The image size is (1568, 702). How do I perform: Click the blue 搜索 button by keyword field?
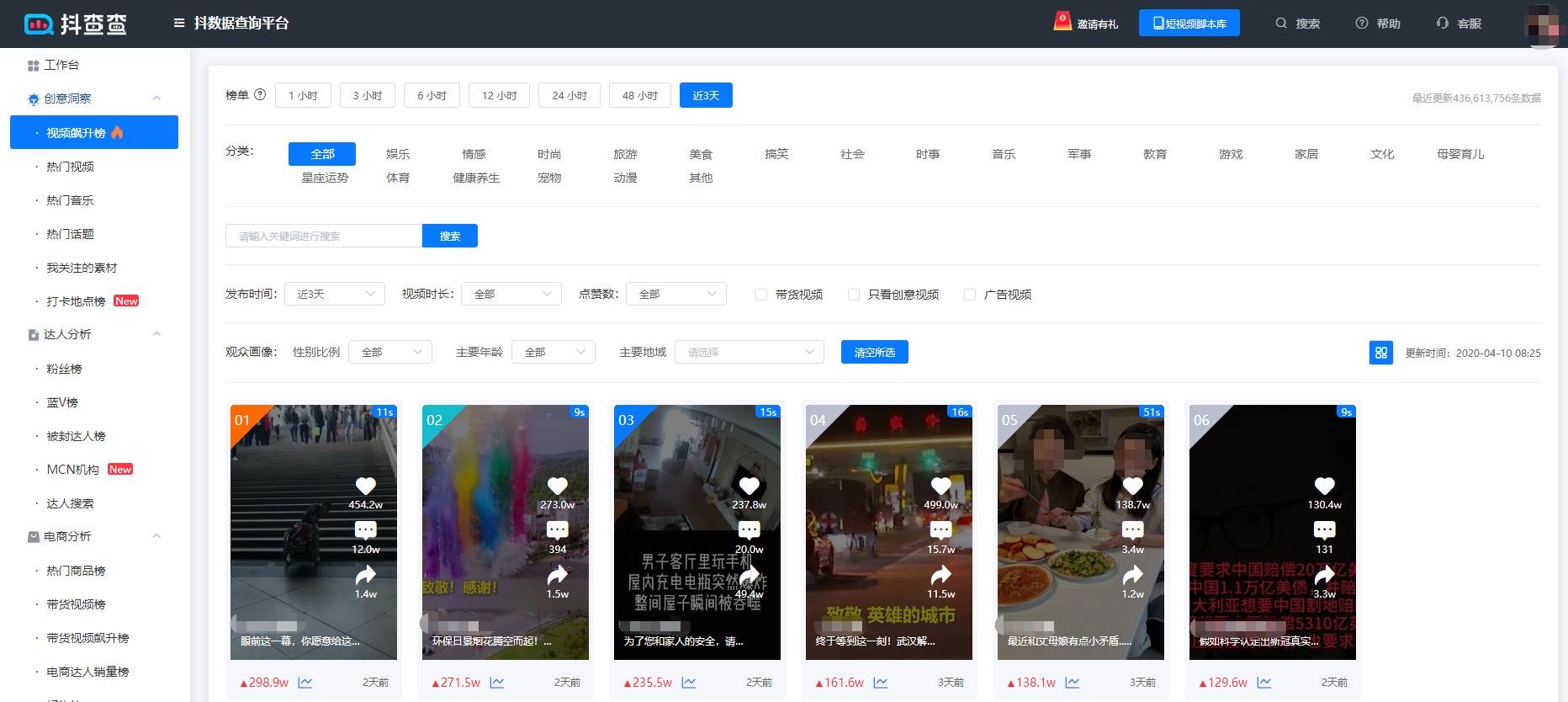(450, 236)
